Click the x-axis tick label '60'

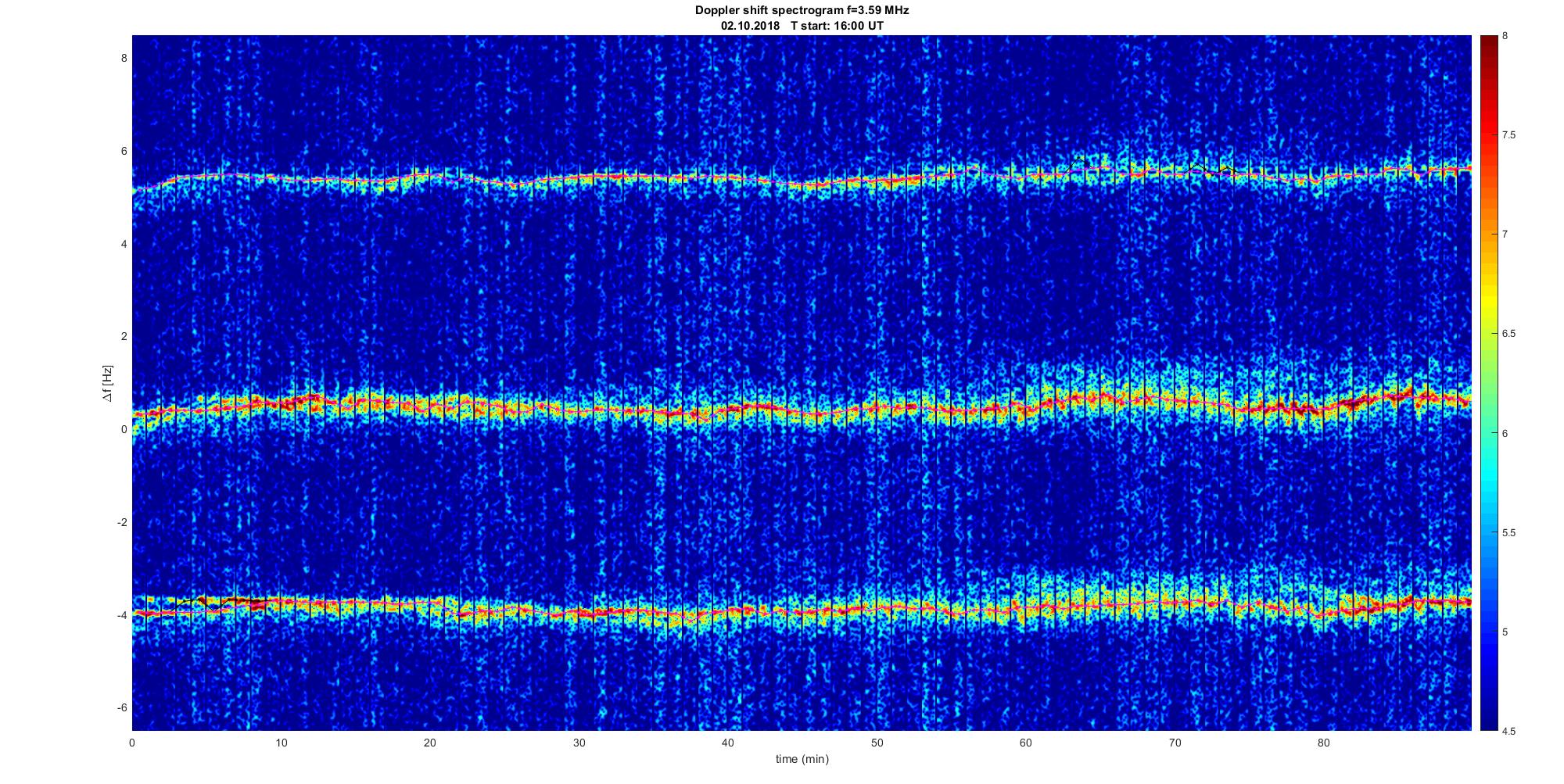pos(1026,743)
